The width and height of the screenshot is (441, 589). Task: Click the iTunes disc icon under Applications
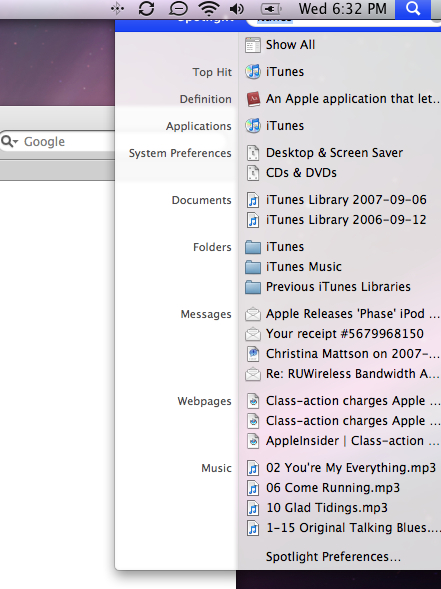[x=253, y=126]
